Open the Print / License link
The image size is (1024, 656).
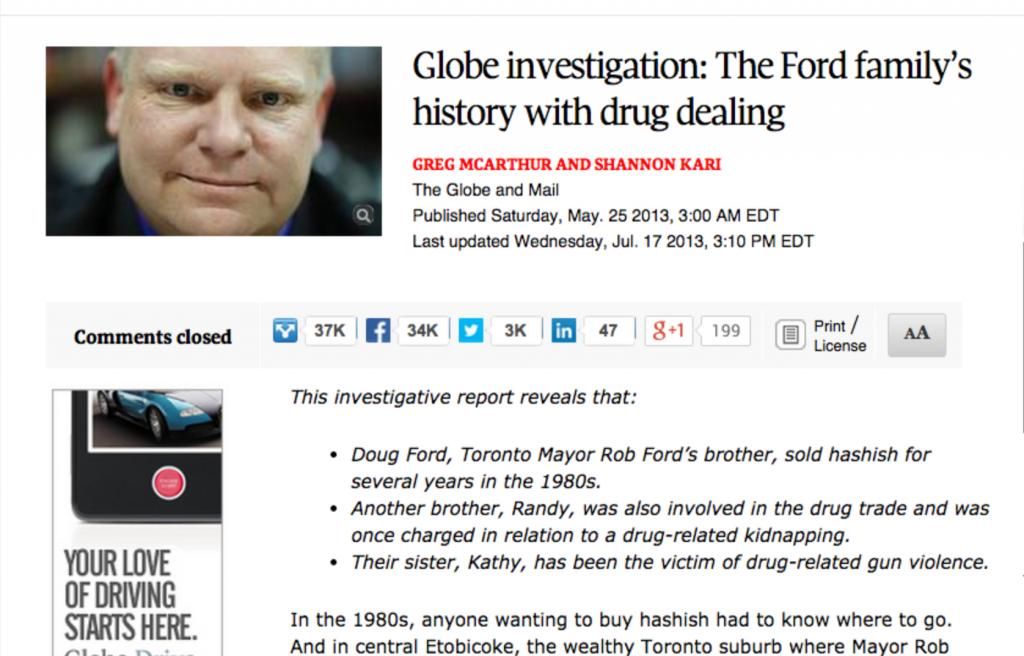(839, 335)
